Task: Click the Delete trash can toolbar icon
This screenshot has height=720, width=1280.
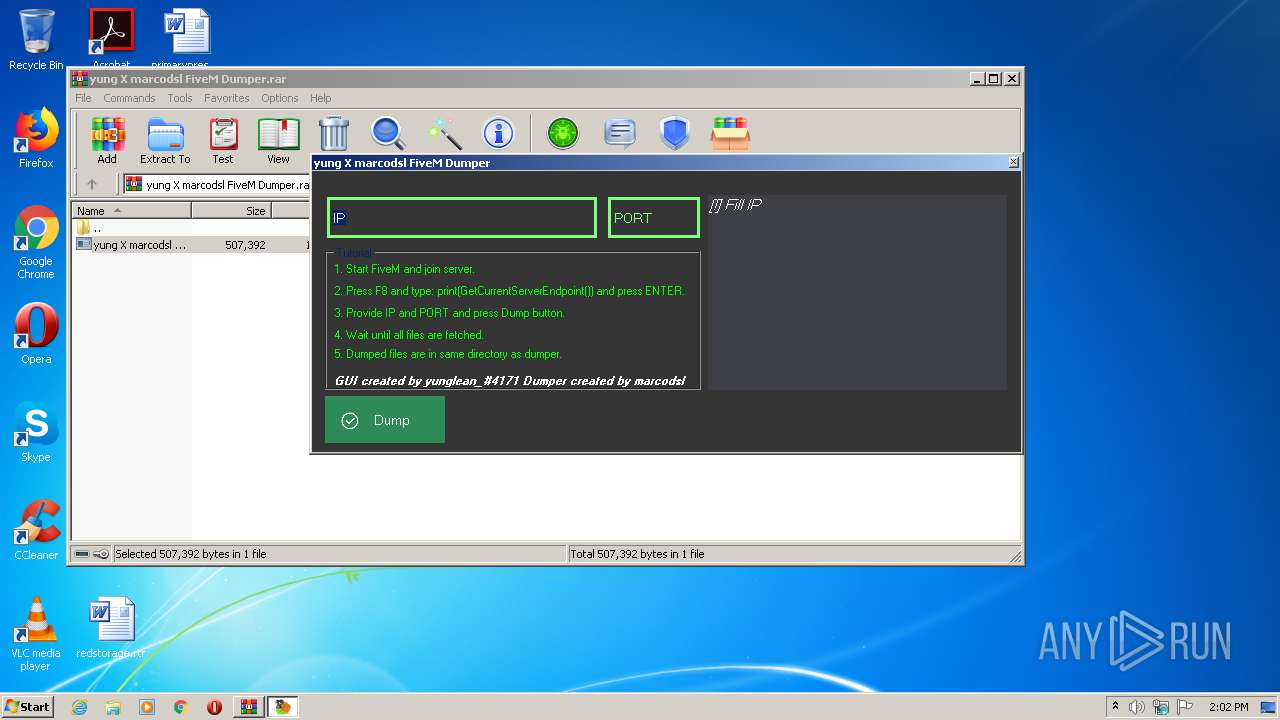Action: point(334,134)
